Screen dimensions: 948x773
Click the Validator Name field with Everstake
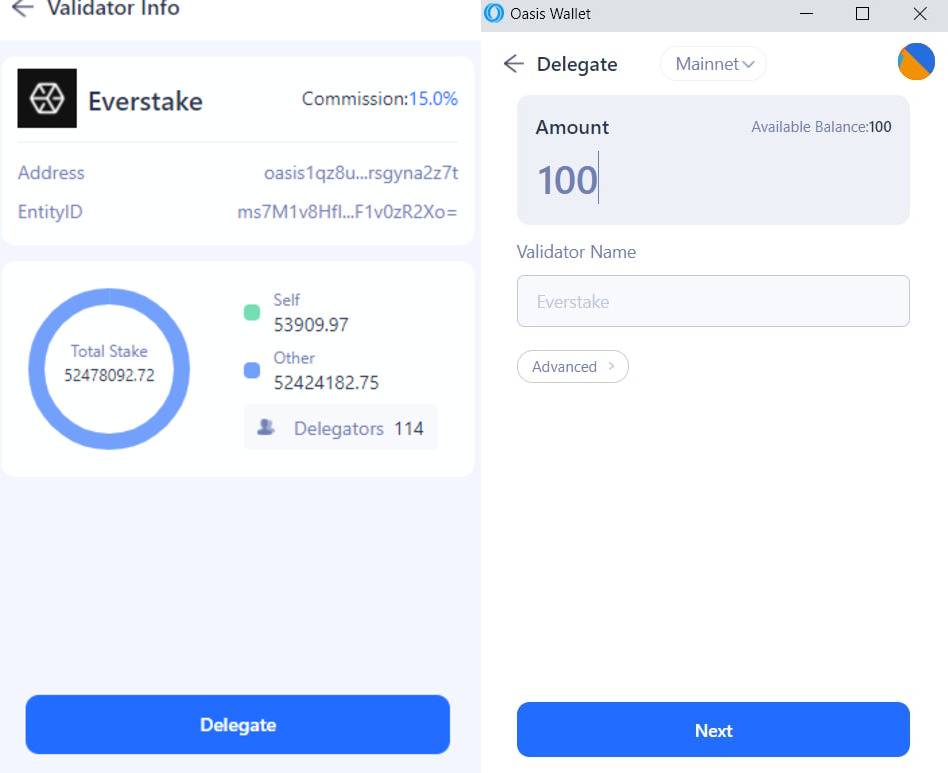(713, 301)
